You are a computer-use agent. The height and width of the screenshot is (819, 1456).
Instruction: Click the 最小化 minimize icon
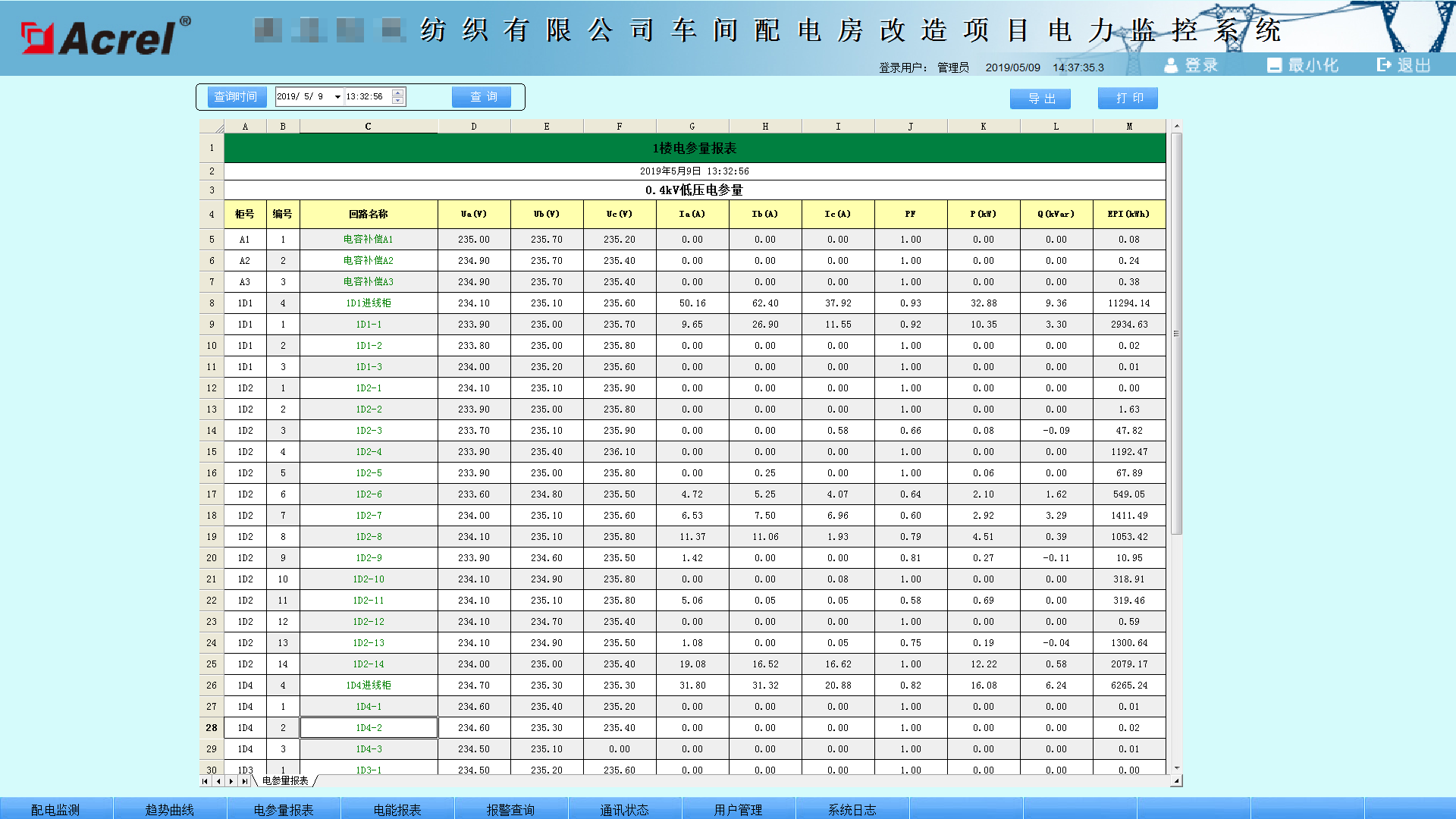click(x=1274, y=66)
